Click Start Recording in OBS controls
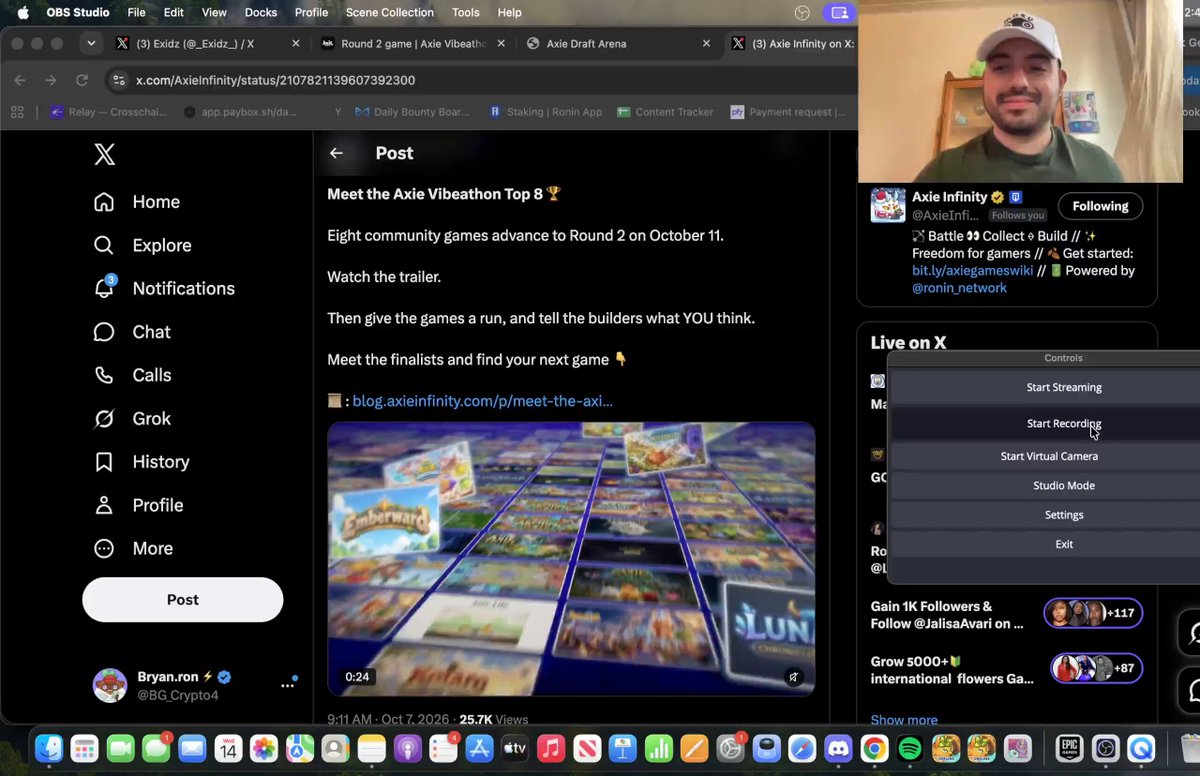The height and width of the screenshot is (776, 1200). point(1063,423)
